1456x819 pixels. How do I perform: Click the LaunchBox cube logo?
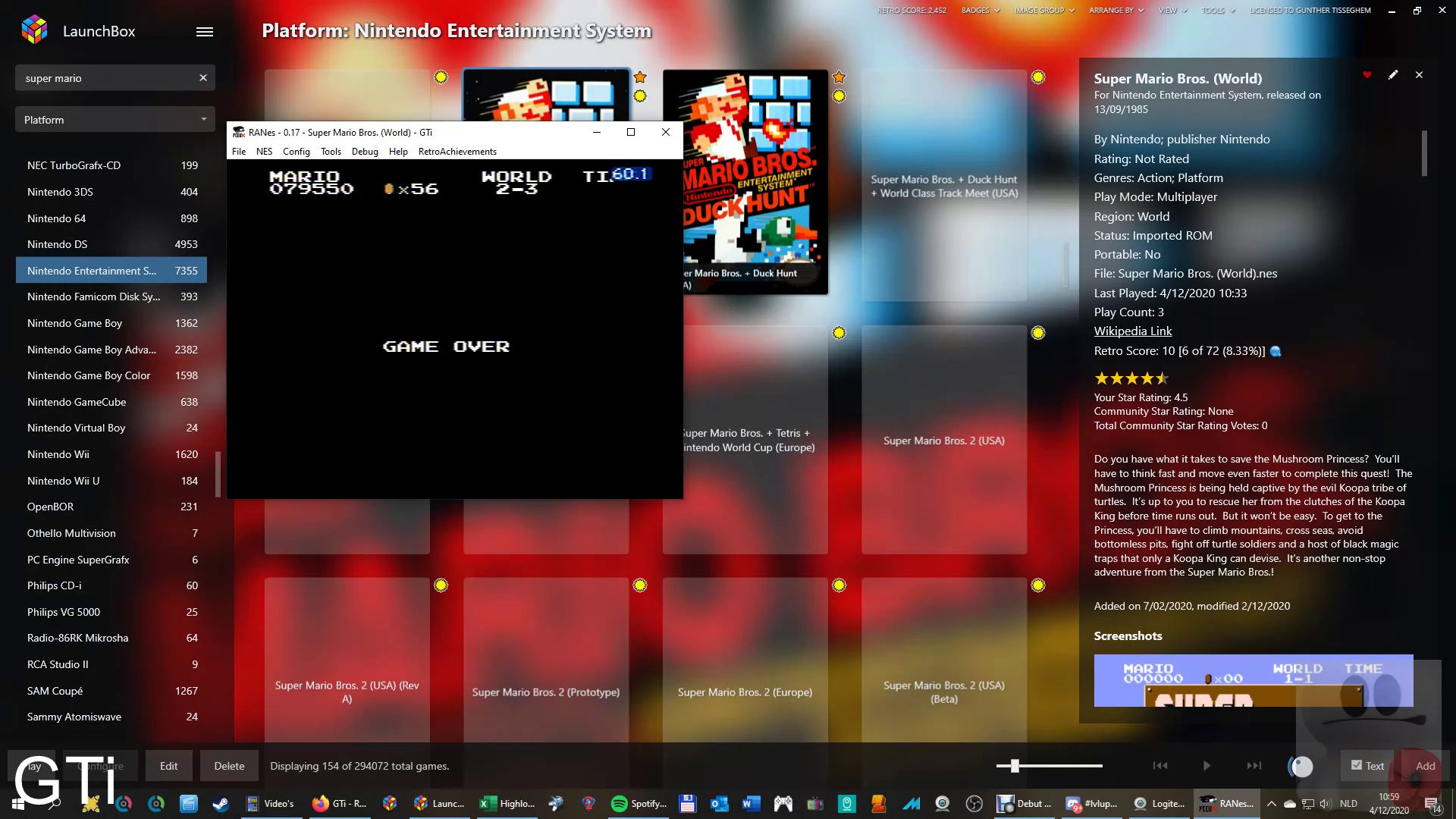[x=34, y=30]
